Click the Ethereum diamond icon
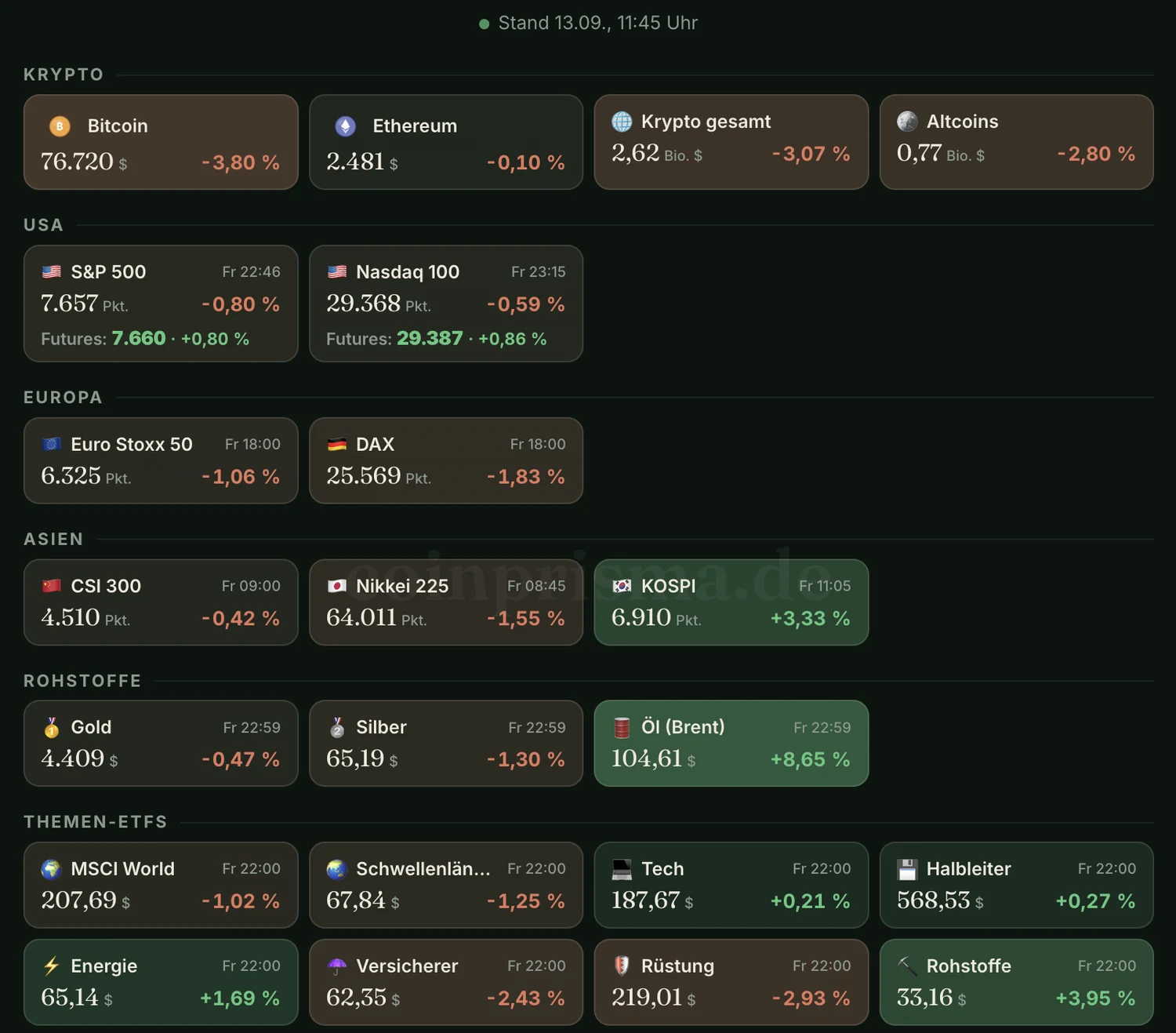 (x=345, y=125)
